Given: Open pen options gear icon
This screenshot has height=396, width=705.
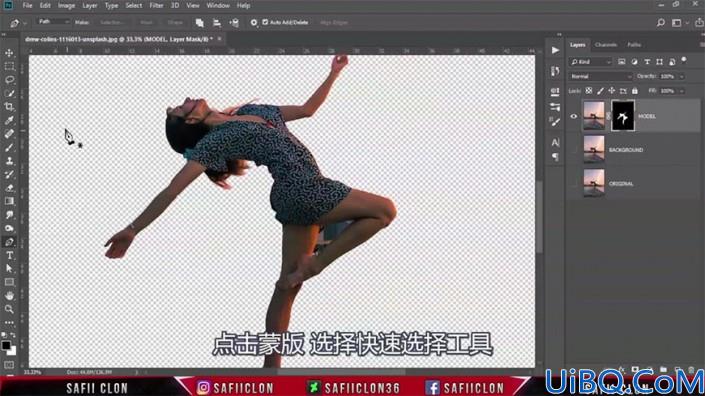Looking at the screenshot, I should pyautogui.click(x=254, y=22).
